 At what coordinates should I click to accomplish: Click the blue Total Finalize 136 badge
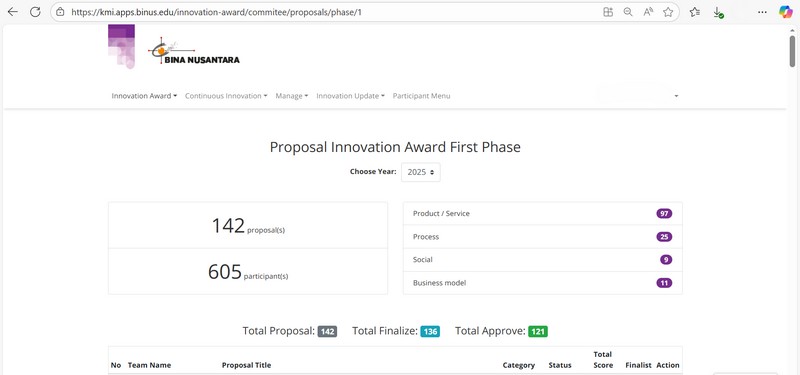[x=430, y=332]
